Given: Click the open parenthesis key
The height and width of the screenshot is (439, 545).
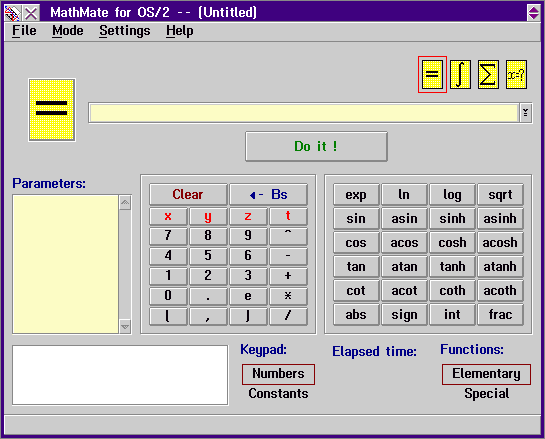Looking at the screenshot, I should click(168, 316).
